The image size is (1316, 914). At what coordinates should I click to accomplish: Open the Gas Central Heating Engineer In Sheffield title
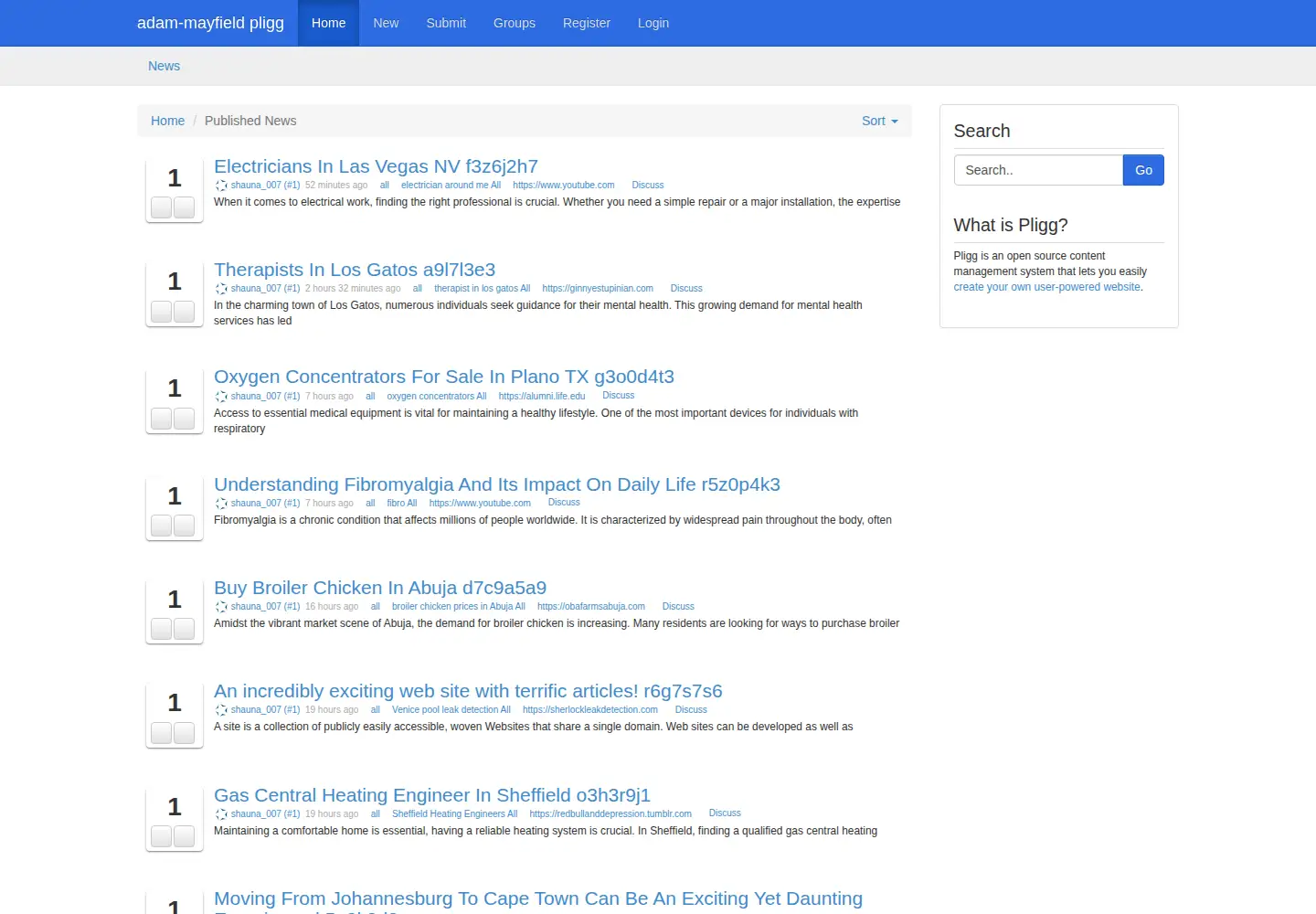click(432, 795)
